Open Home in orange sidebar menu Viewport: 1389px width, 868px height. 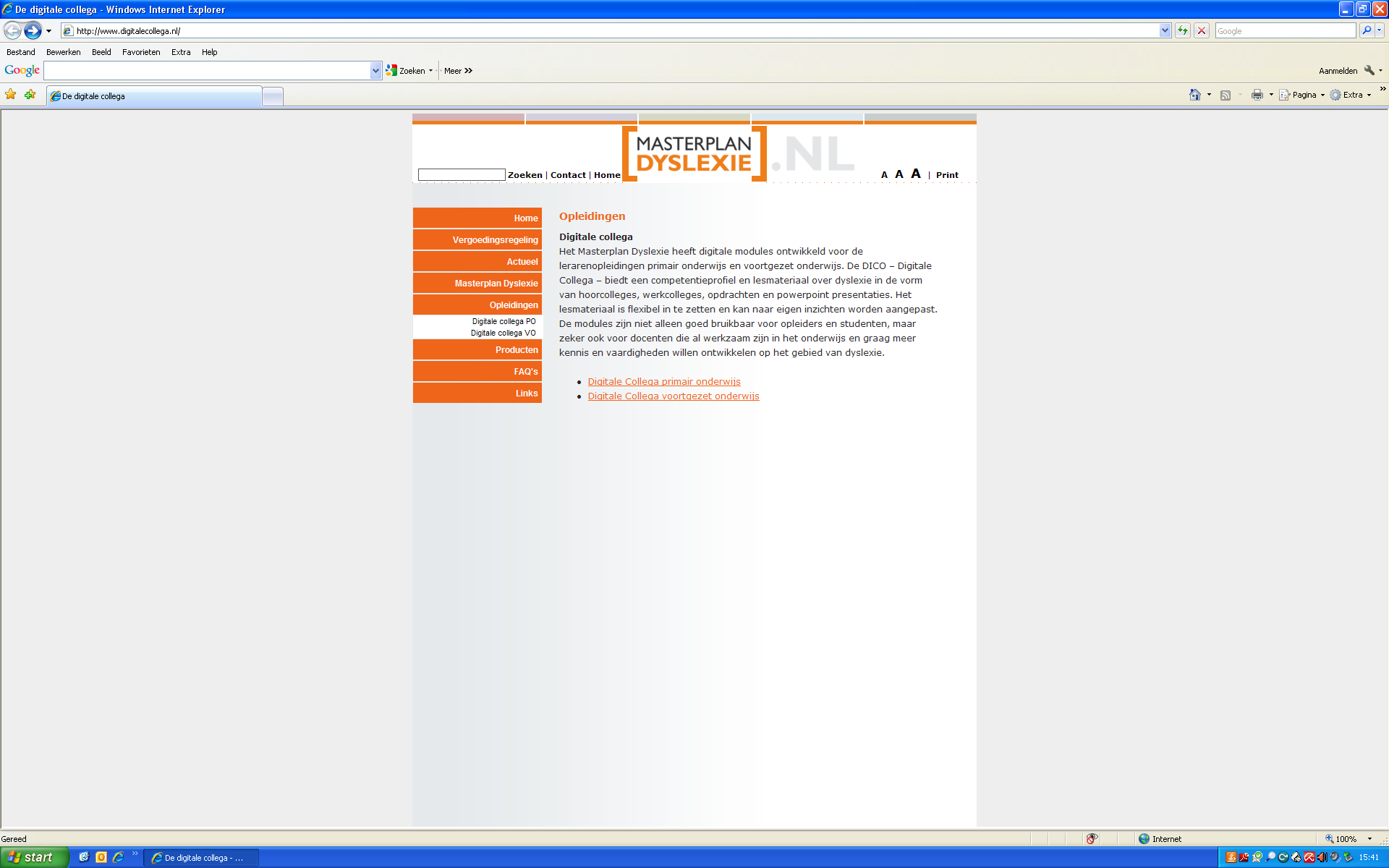(x=477, y=218)
